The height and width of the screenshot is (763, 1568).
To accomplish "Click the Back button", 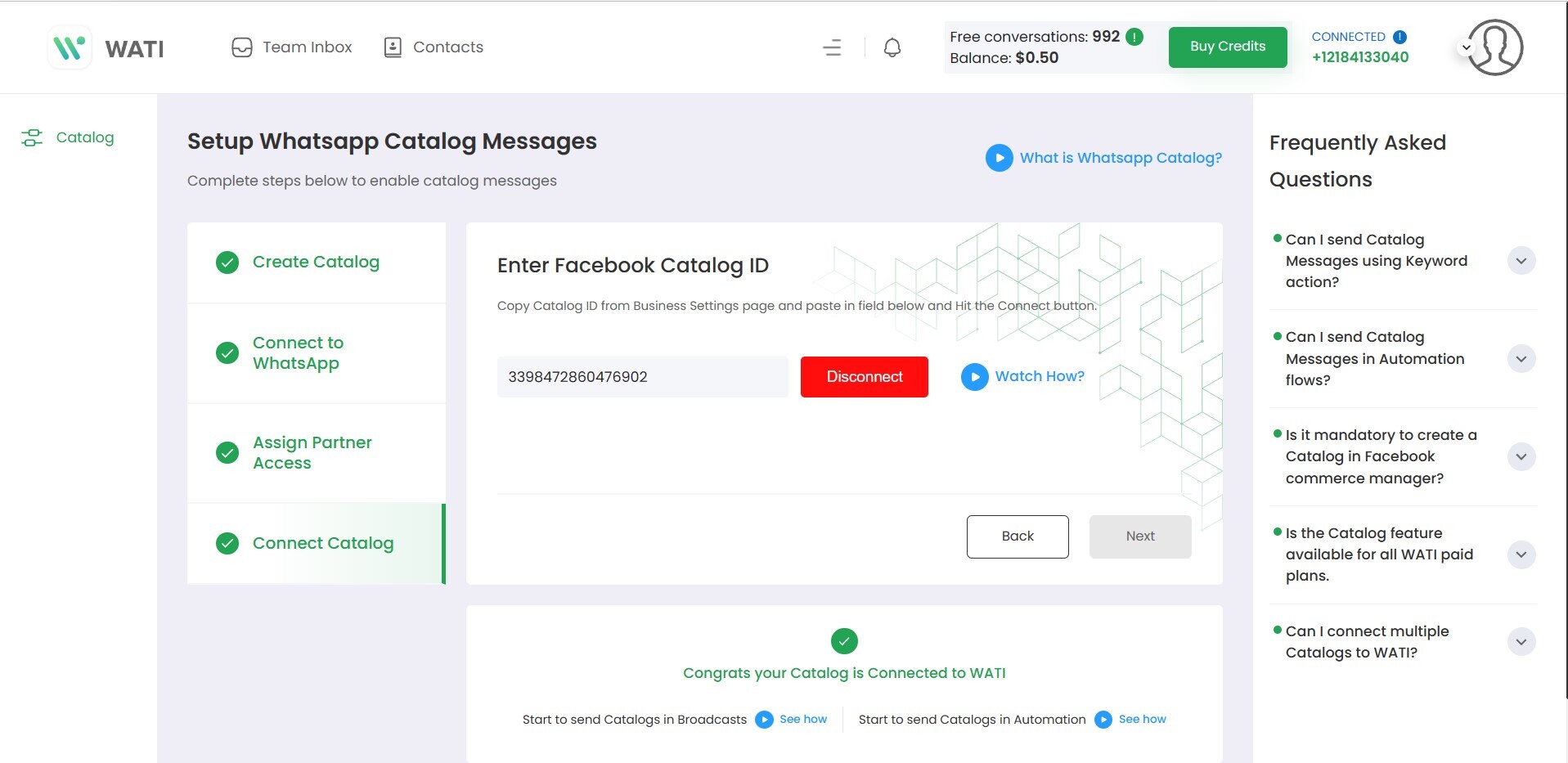I will pyautogui.click(x=1018, y=536).
